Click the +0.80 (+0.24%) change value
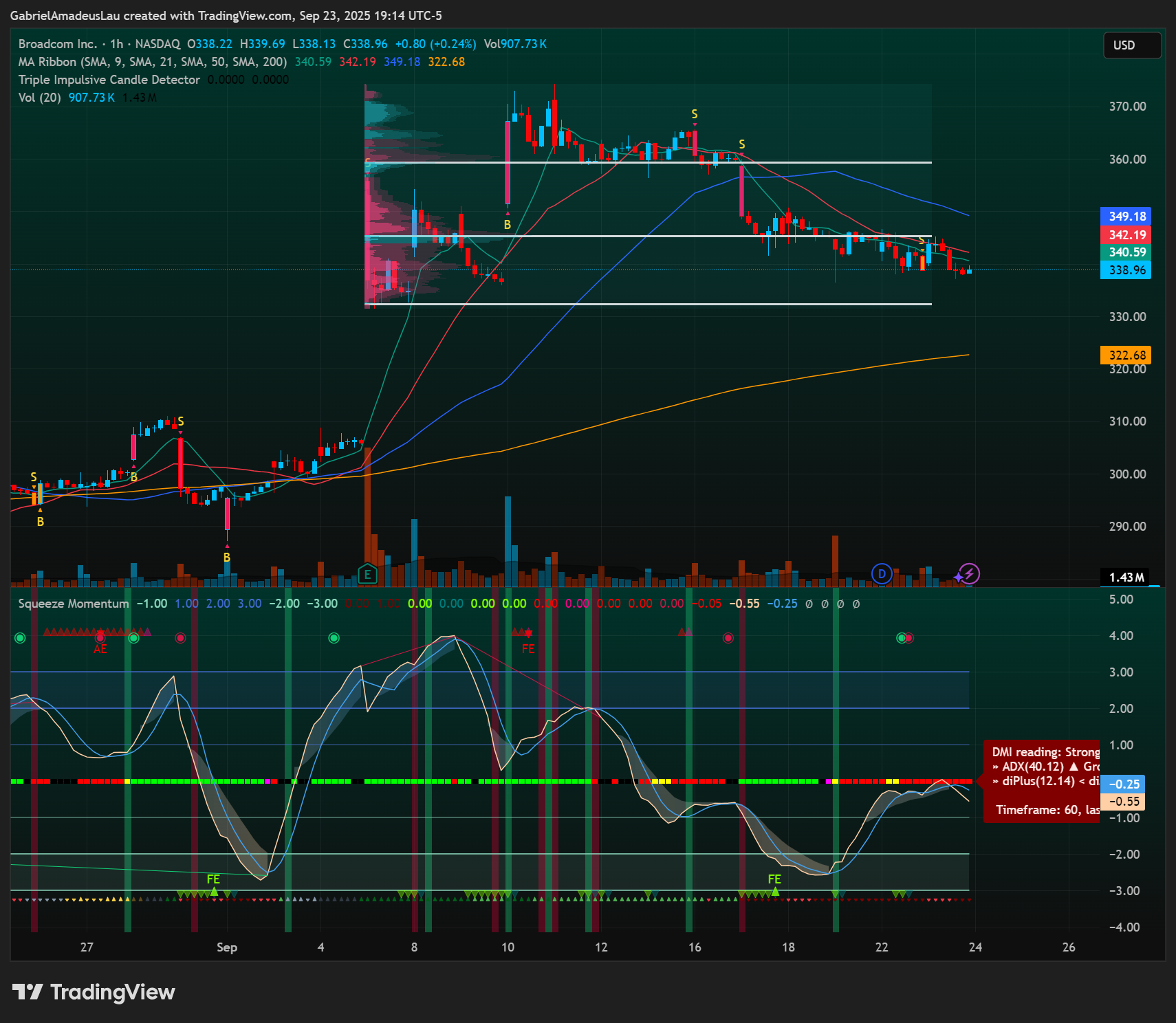This screenshot has height=1023, width=1176. [x=435, y=44]
